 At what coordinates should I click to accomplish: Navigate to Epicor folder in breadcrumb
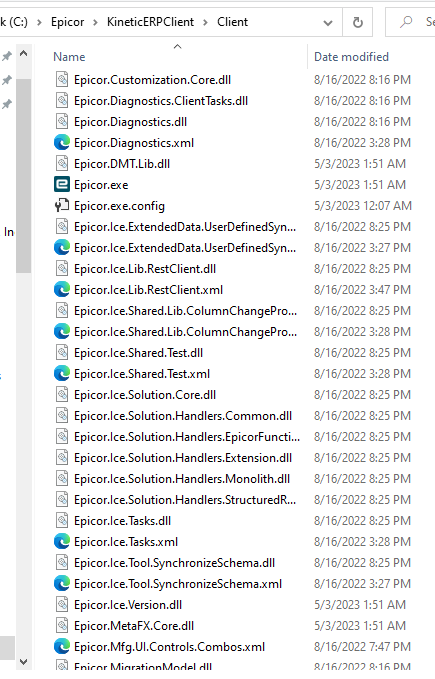coord(68,22)
